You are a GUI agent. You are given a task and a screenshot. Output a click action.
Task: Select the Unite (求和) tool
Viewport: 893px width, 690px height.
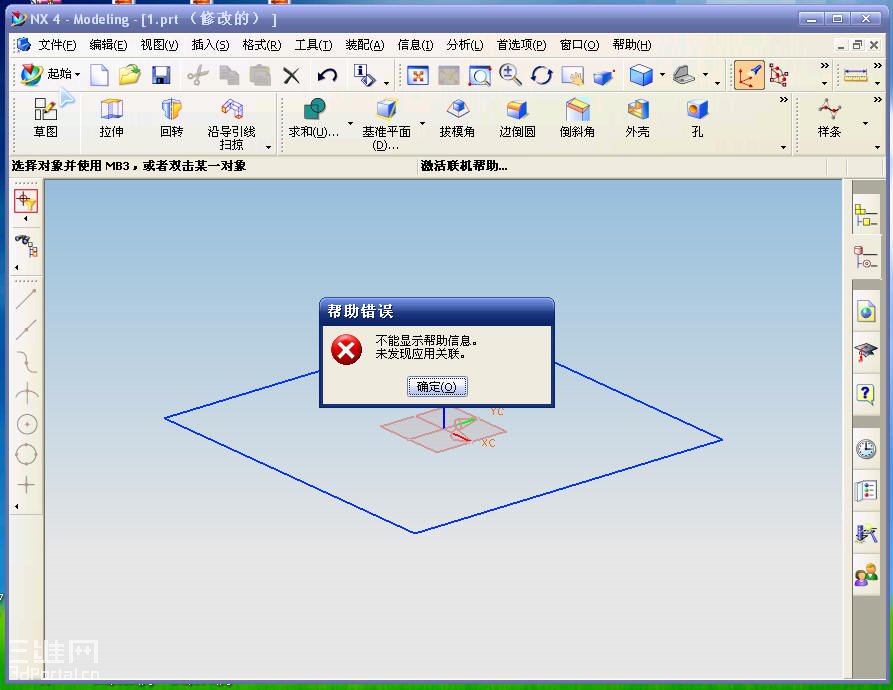[314, 118]
